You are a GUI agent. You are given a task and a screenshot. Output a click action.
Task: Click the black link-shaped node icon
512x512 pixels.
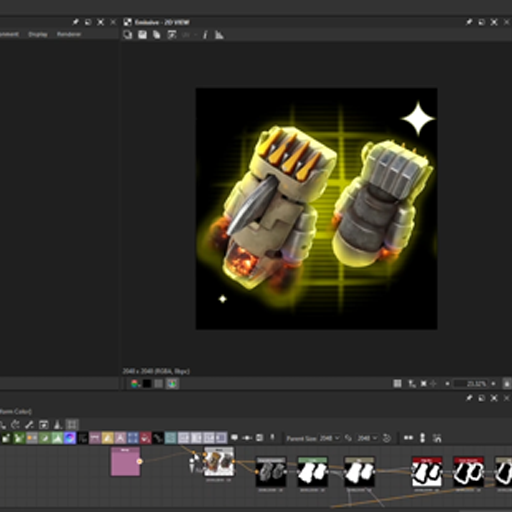coord(158,438)
